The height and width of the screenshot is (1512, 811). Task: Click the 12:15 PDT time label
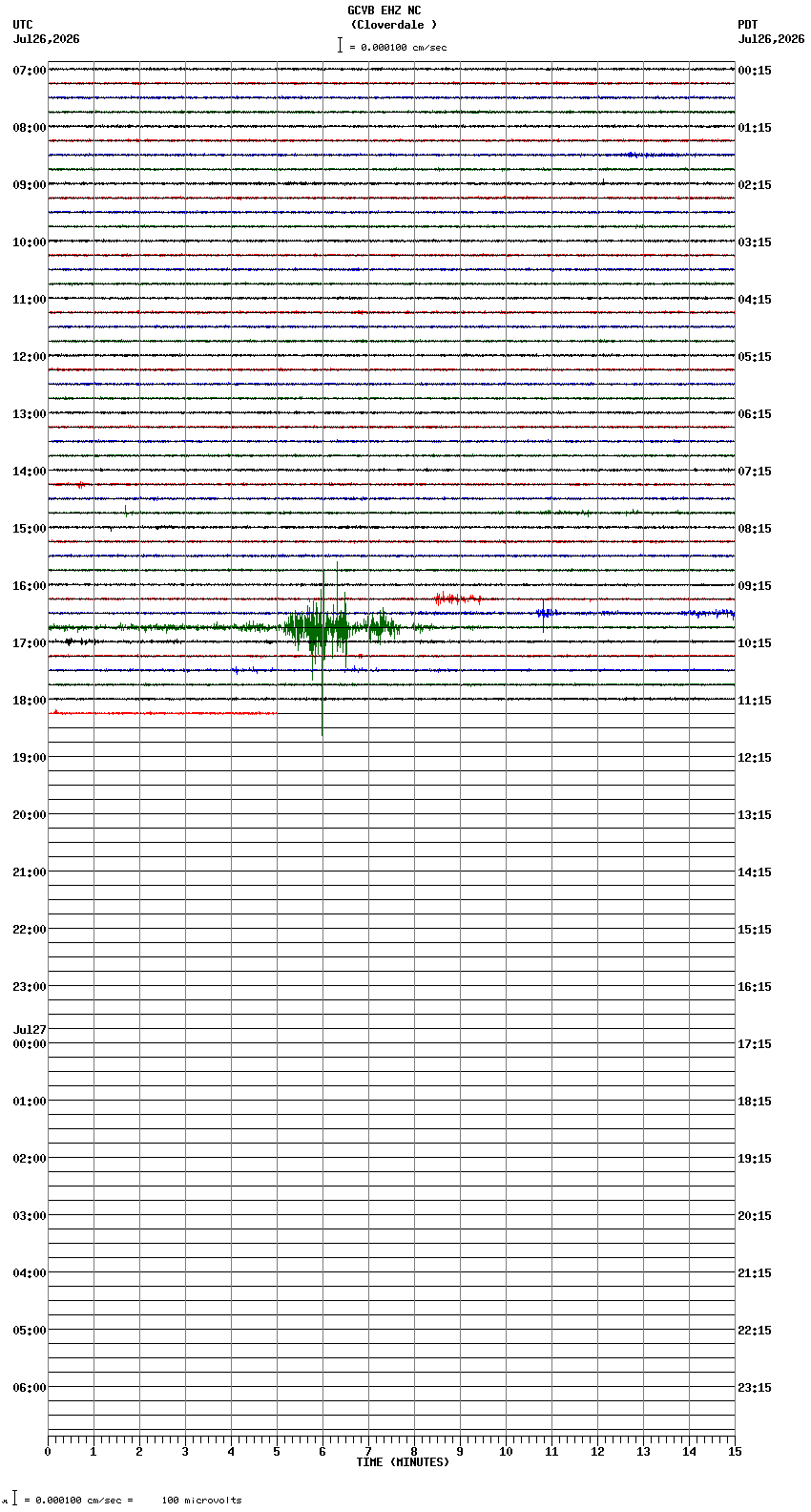click(755, 758)
